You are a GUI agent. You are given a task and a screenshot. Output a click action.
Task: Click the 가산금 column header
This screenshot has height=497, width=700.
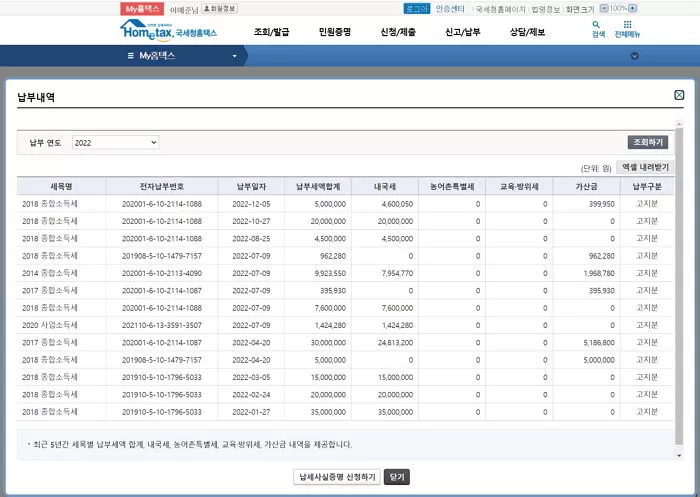586,186
